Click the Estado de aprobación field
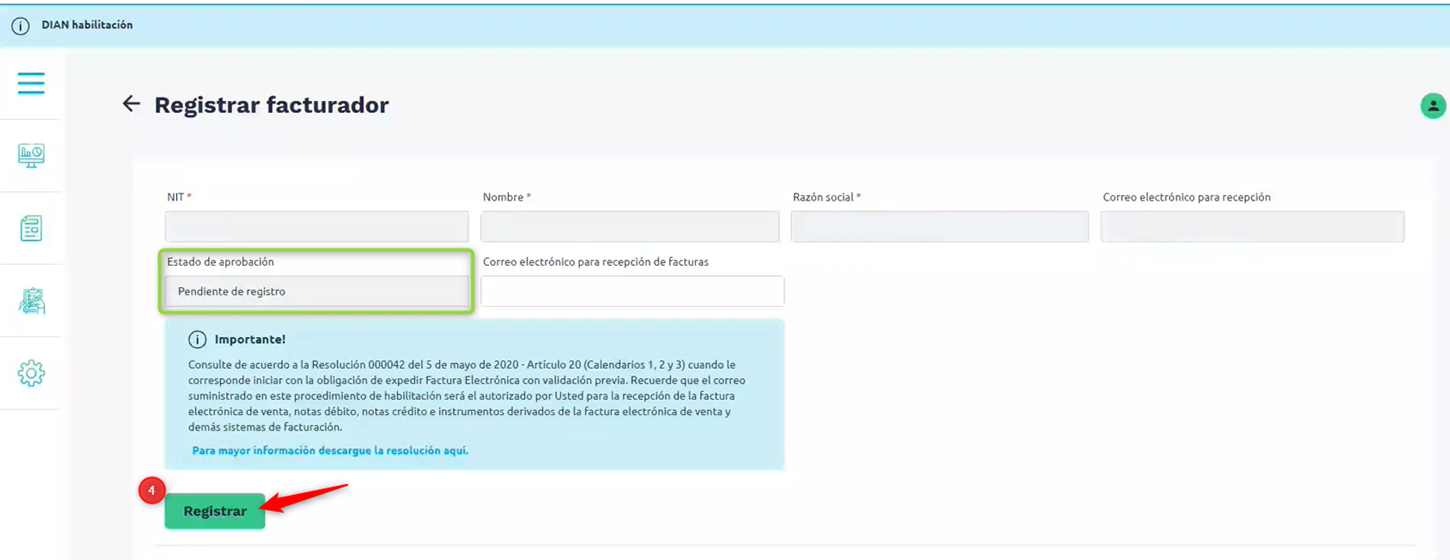 (x=316, y=292)
